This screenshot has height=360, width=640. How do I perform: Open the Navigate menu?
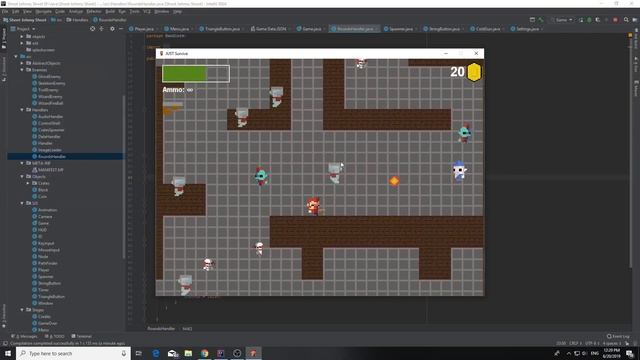point(43,11)
